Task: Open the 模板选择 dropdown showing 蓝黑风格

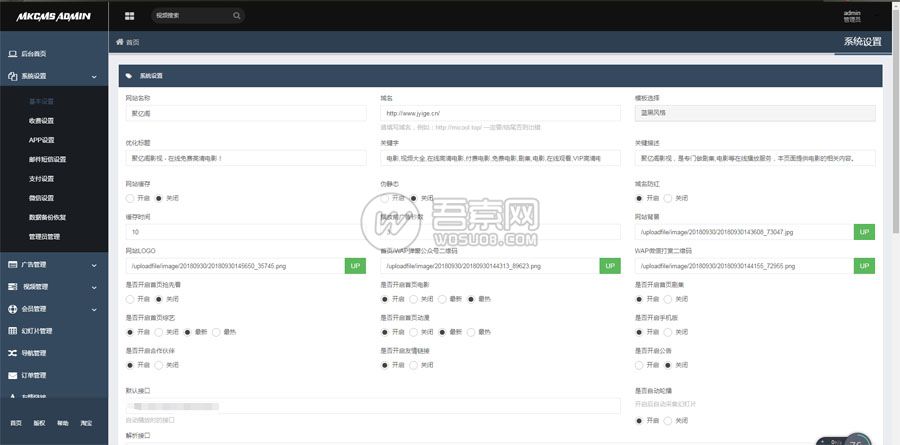Action: click(754, 113)
